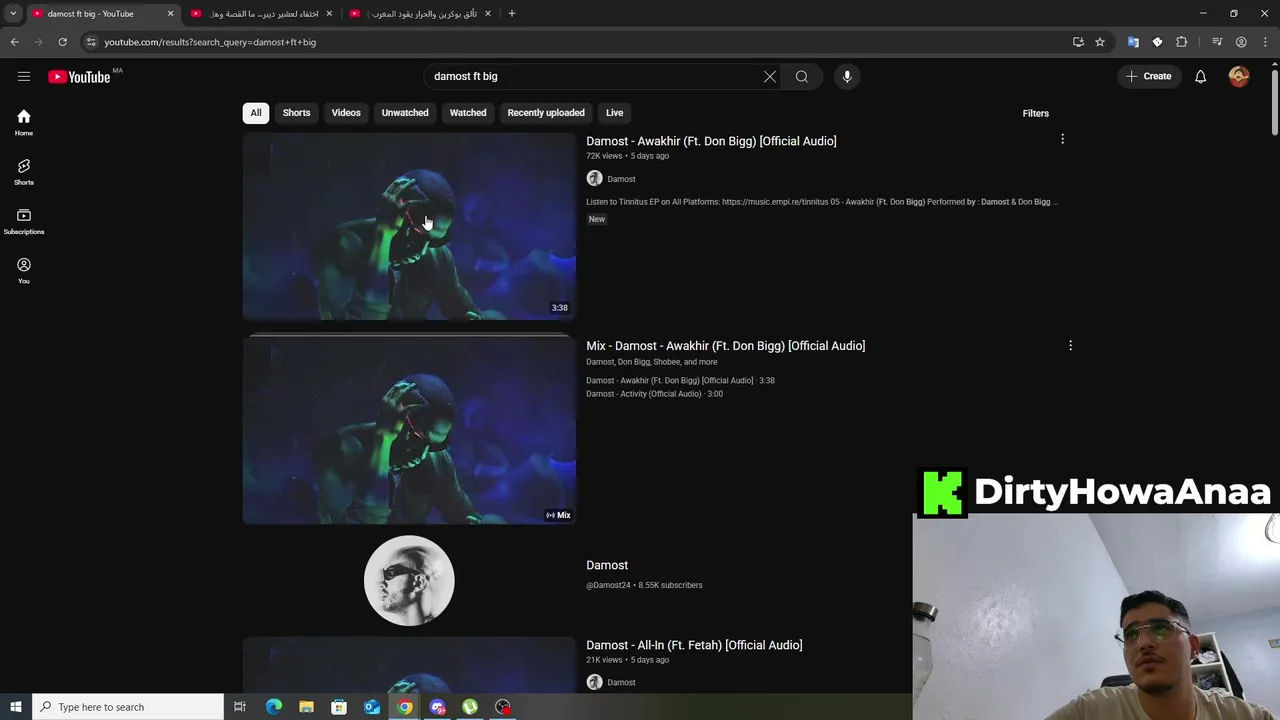Click the Windows taskbar search box

pyautogui.click(x=128, y=707)
